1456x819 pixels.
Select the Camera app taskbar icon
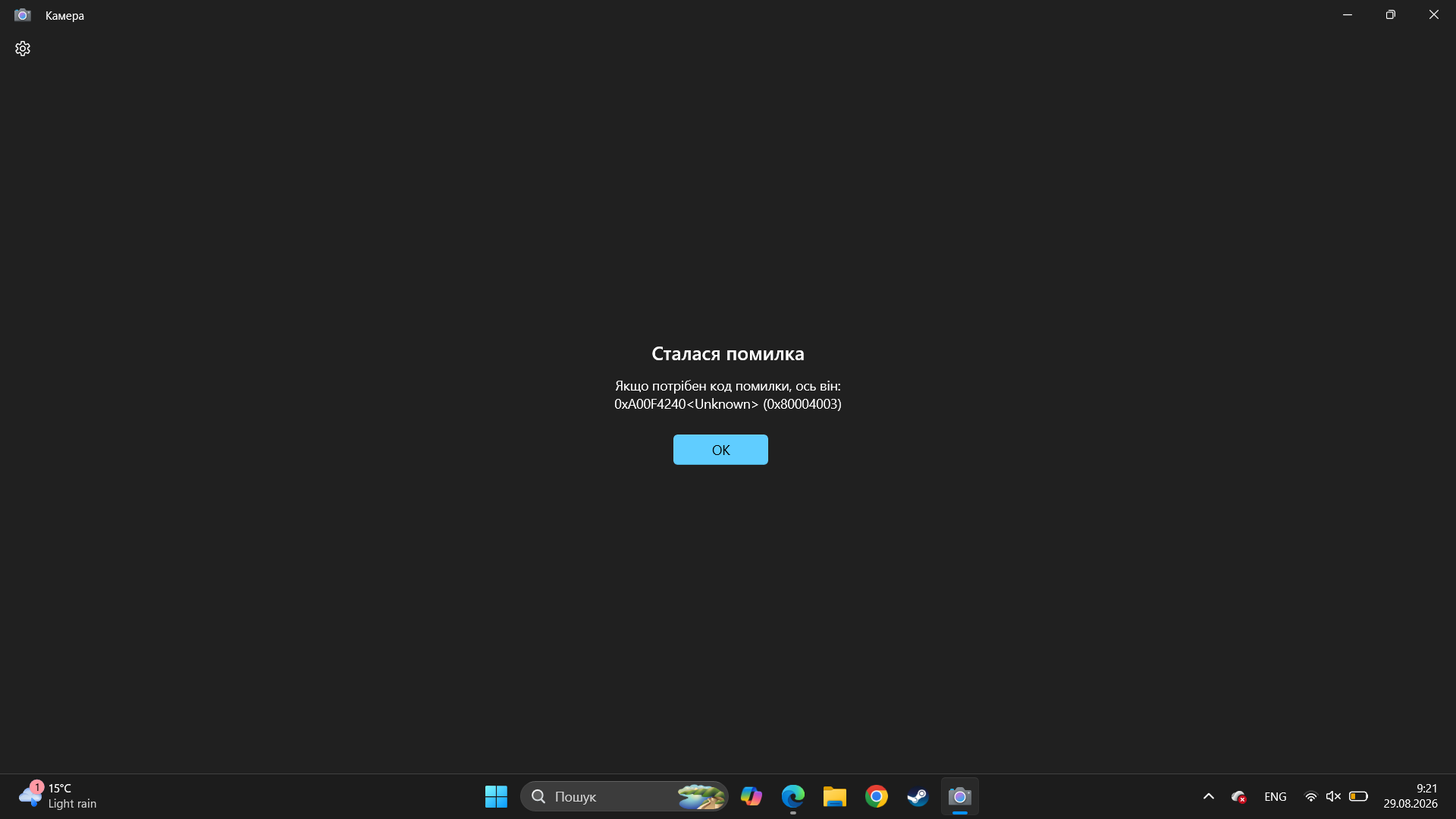(959, 796)
